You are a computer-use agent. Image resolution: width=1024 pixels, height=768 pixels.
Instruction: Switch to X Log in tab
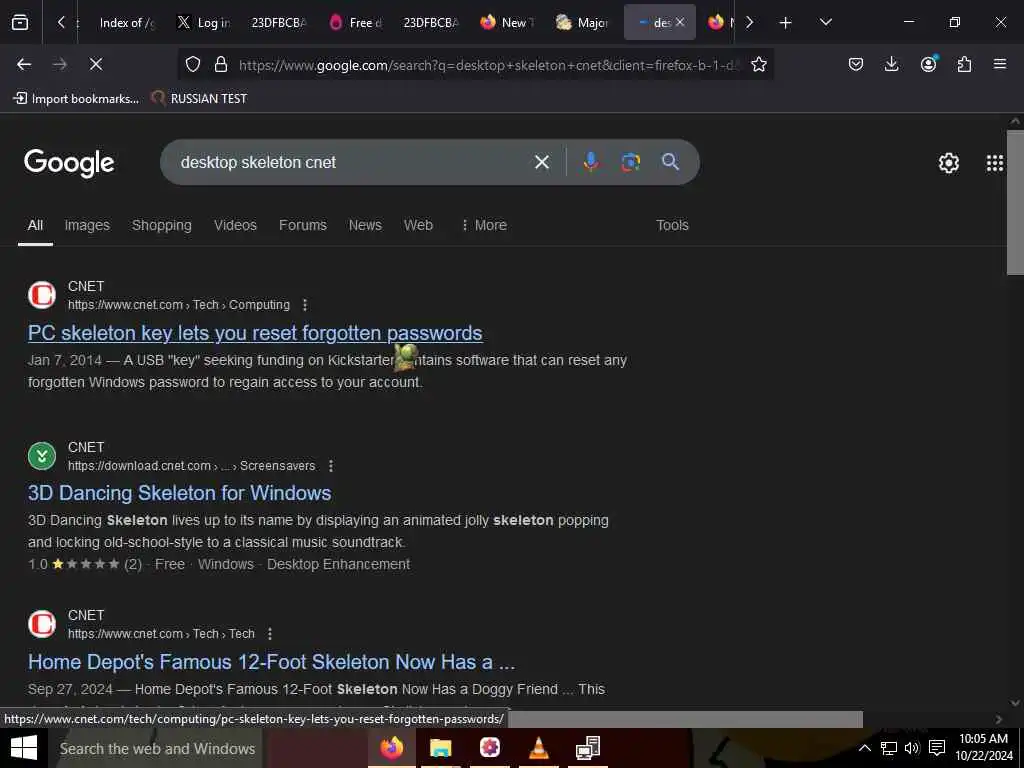point(204,23)
